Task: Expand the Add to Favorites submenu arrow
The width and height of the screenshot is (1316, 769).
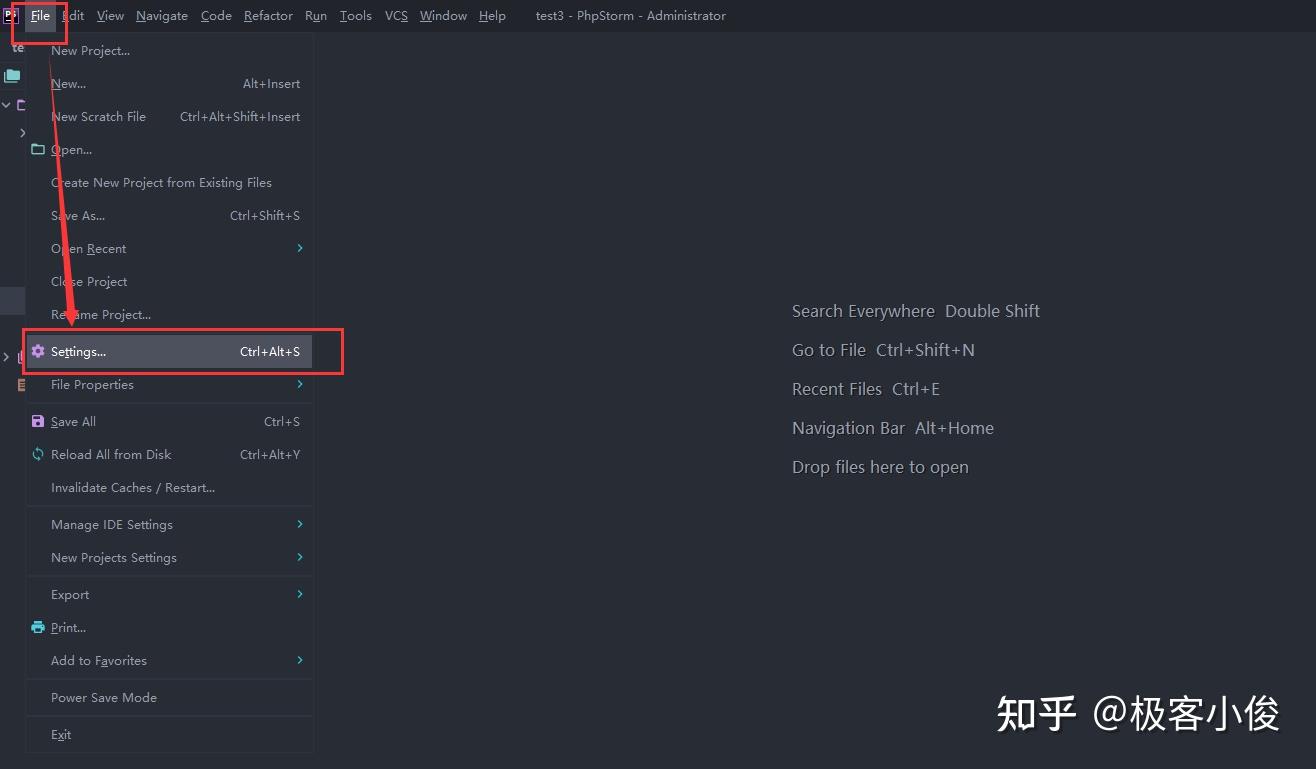Action: click(x=300, y=660)
